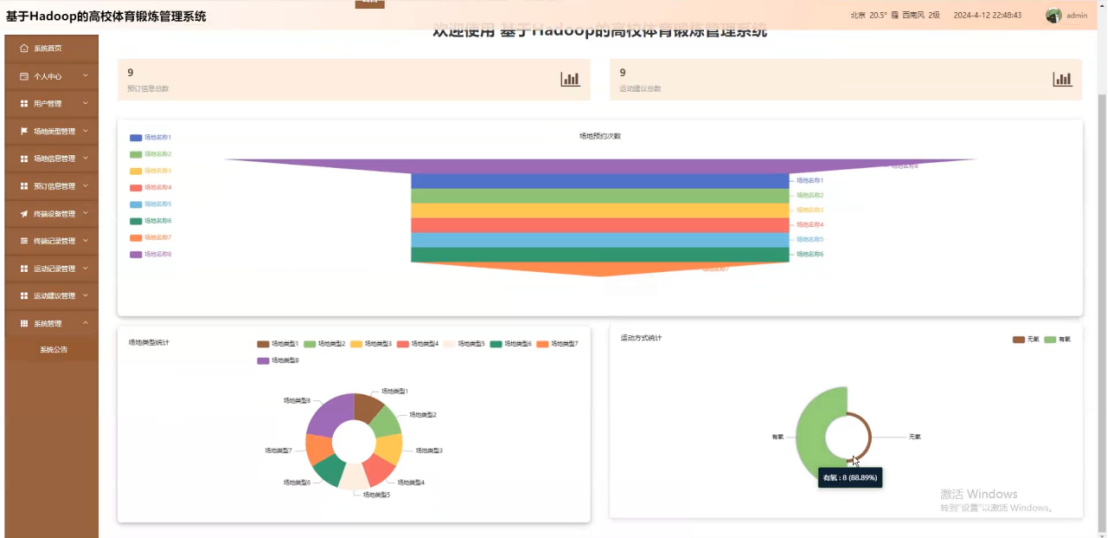
Task: Click the red 场地名称4 funnel segment
Action: click(600, 226)
